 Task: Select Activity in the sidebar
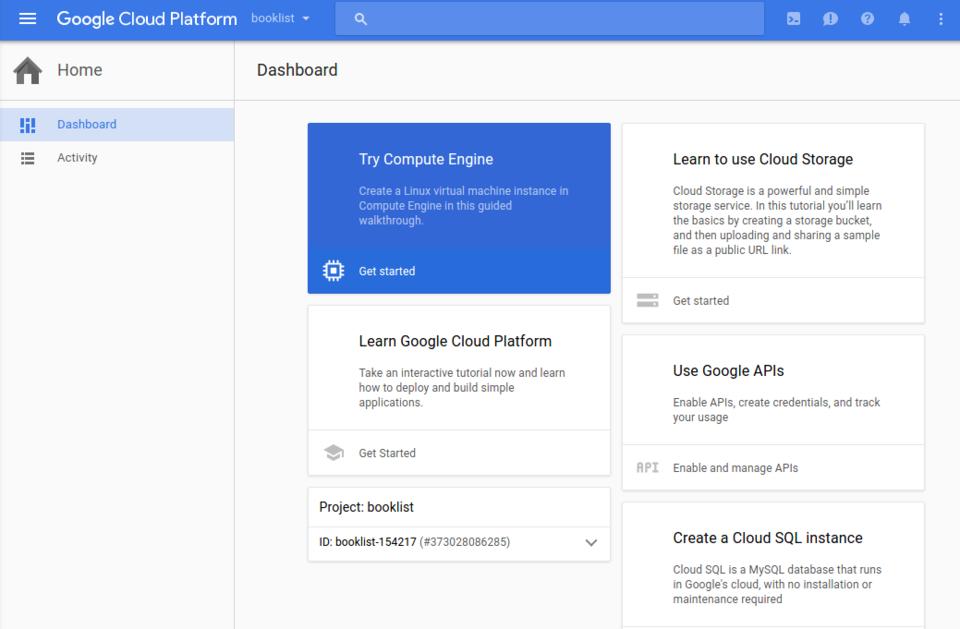point(77,158)
